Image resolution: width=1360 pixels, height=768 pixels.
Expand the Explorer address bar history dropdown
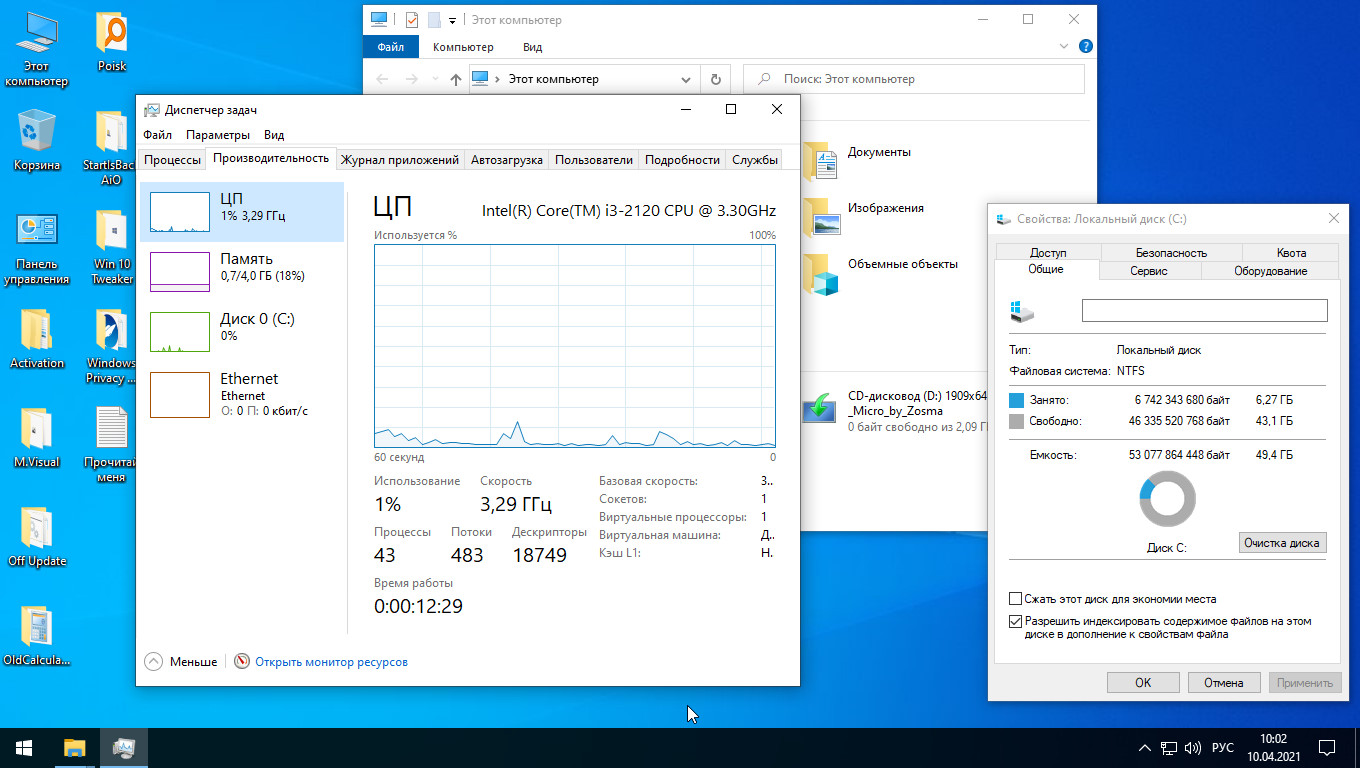(686, 79)
